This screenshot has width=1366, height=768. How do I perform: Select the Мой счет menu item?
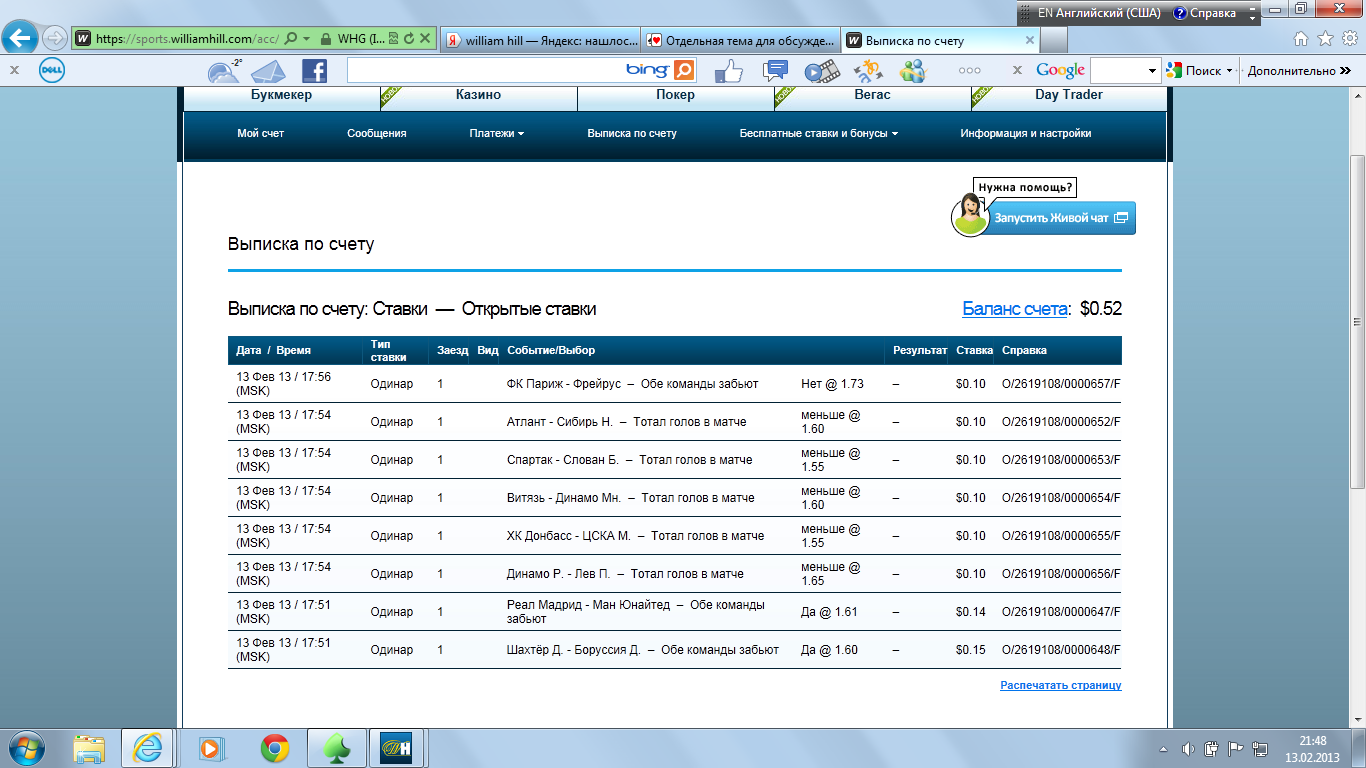click(260, 133)
